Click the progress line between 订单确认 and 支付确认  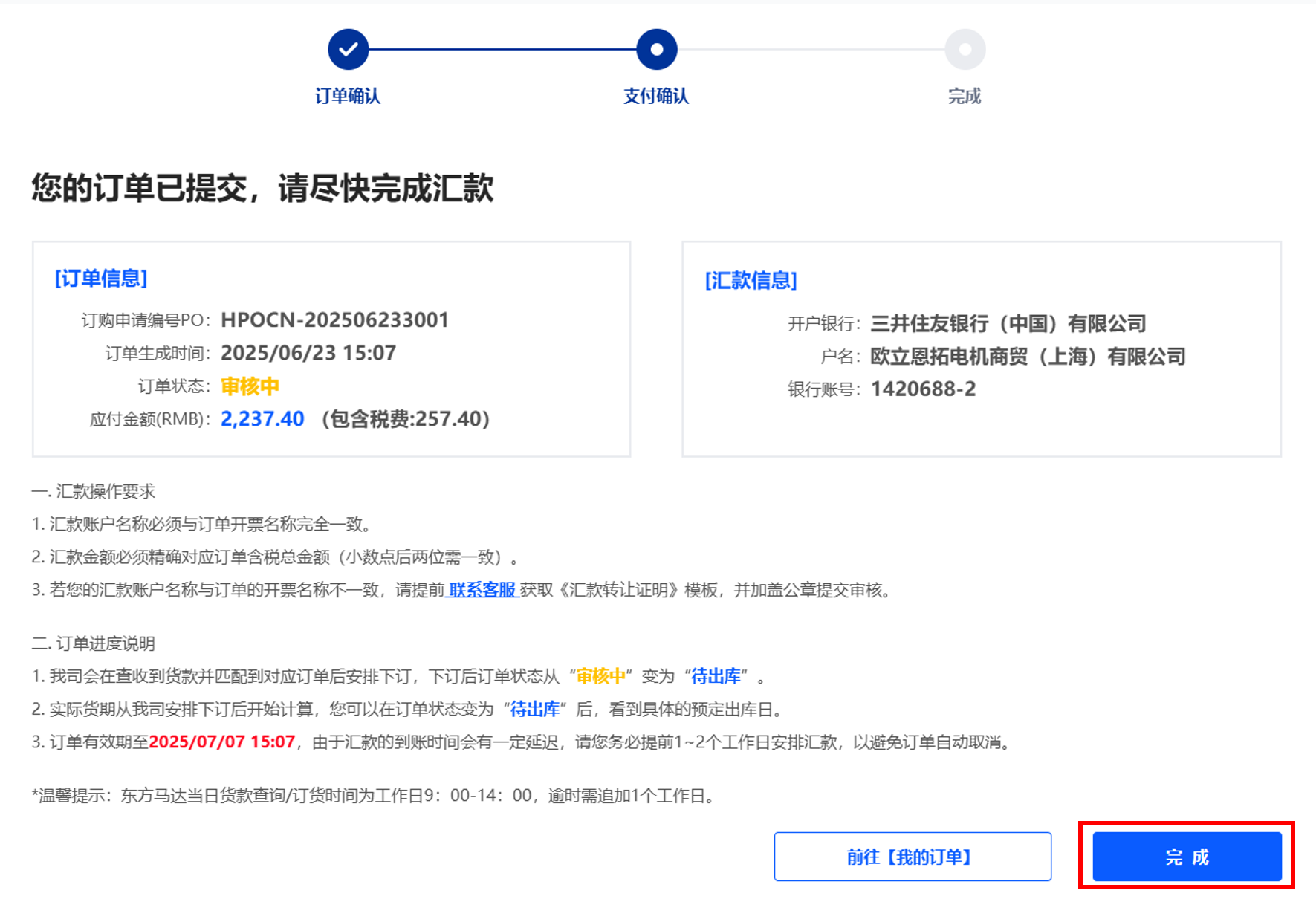click(502, 50)
